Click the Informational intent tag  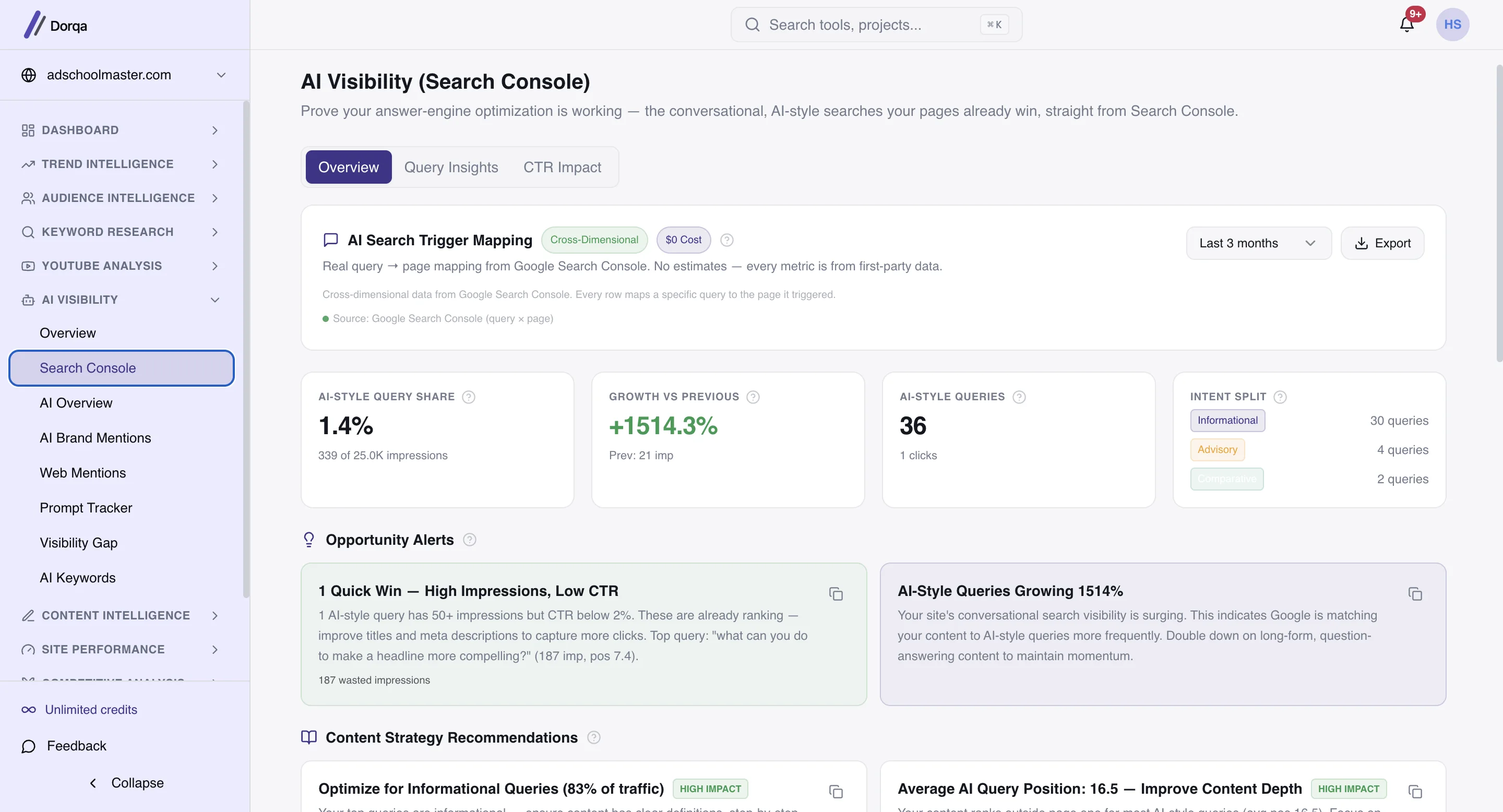(1227, 421)
